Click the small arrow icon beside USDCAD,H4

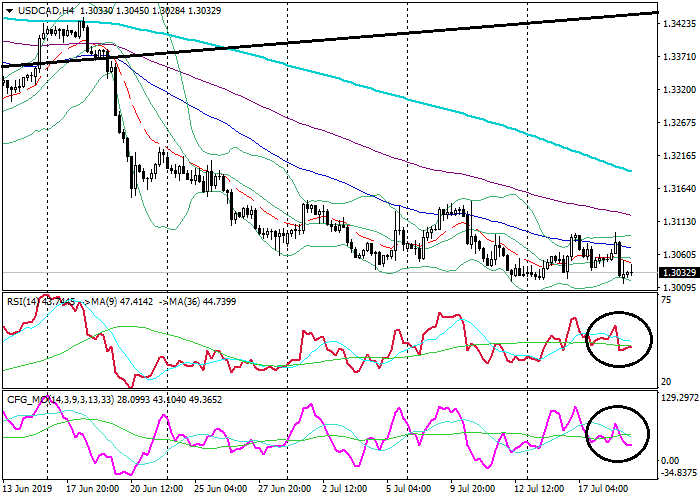(8, 10)
